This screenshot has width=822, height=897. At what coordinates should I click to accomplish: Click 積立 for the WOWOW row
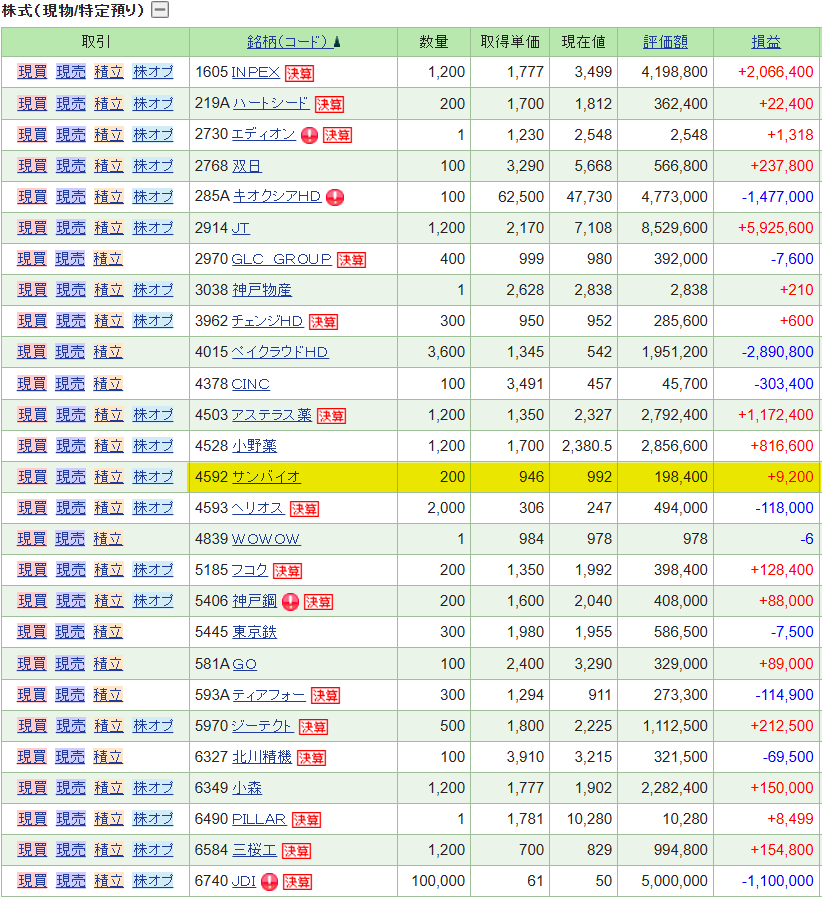(x=108, y=539)
